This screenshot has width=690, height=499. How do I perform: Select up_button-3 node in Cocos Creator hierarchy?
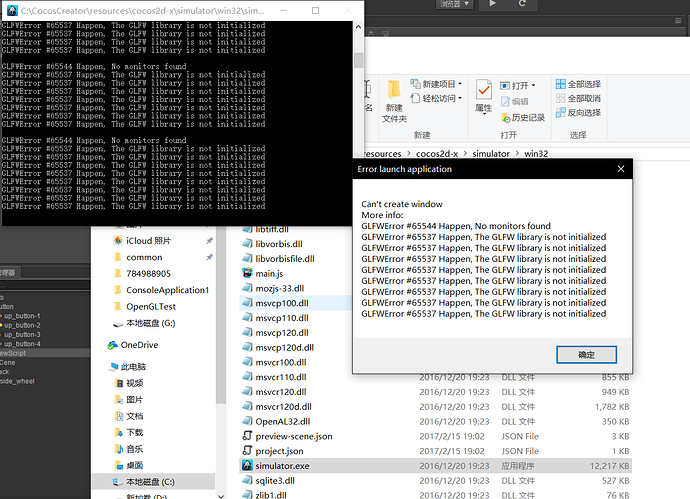click(22, 334)
